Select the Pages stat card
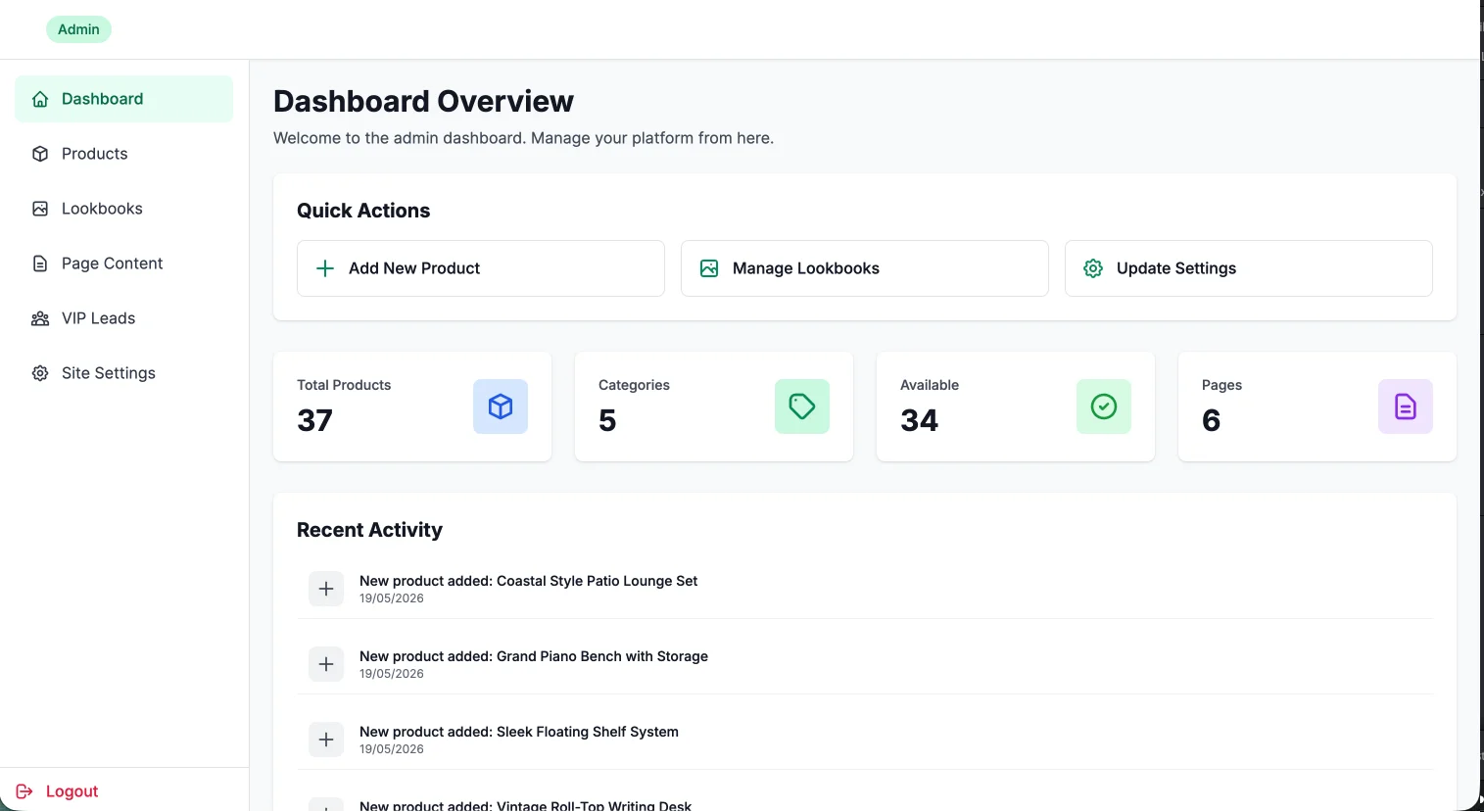 click(x=1317, y=406)
